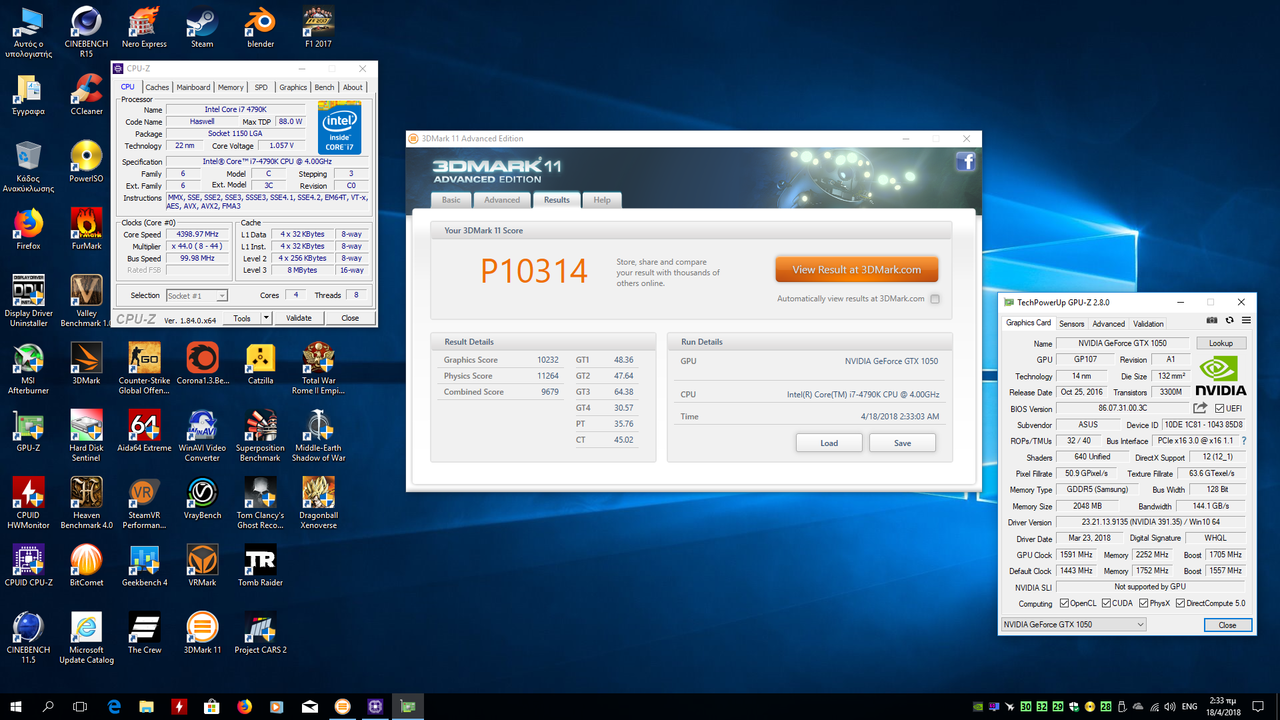Open the Steam desktop shortcut
This screenshot has width=1280, height=720.
[202, 27]
